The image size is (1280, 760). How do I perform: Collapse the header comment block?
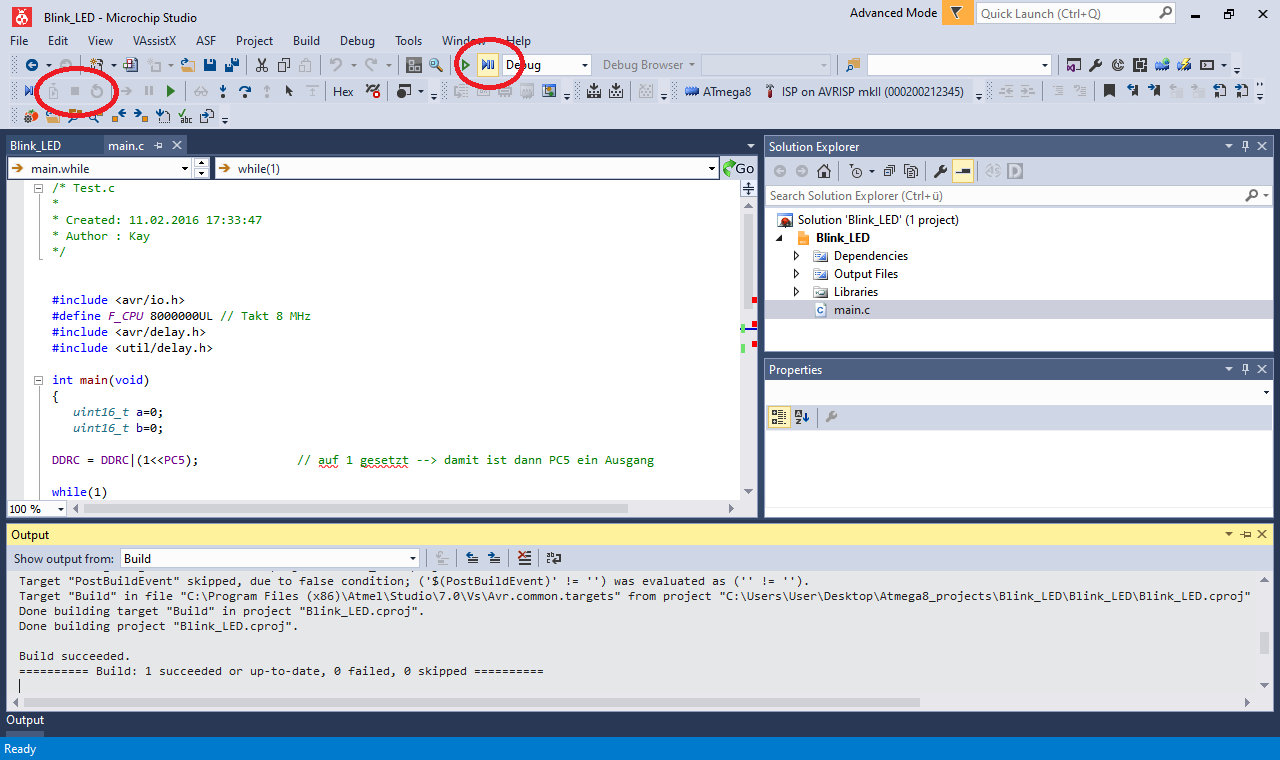coord(38,188)
